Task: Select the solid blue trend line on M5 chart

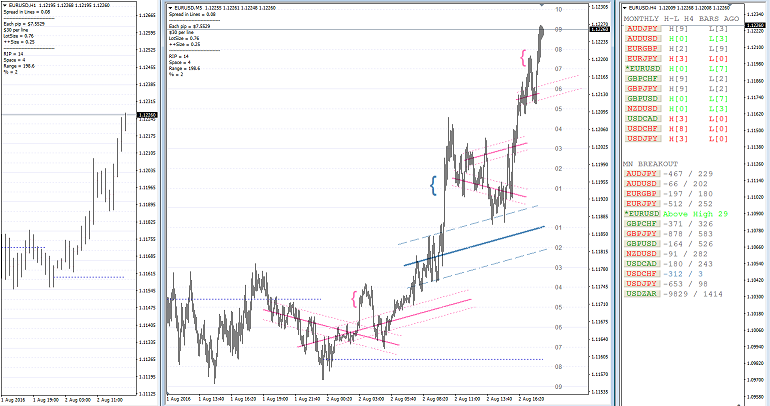Action: (474, 246)
